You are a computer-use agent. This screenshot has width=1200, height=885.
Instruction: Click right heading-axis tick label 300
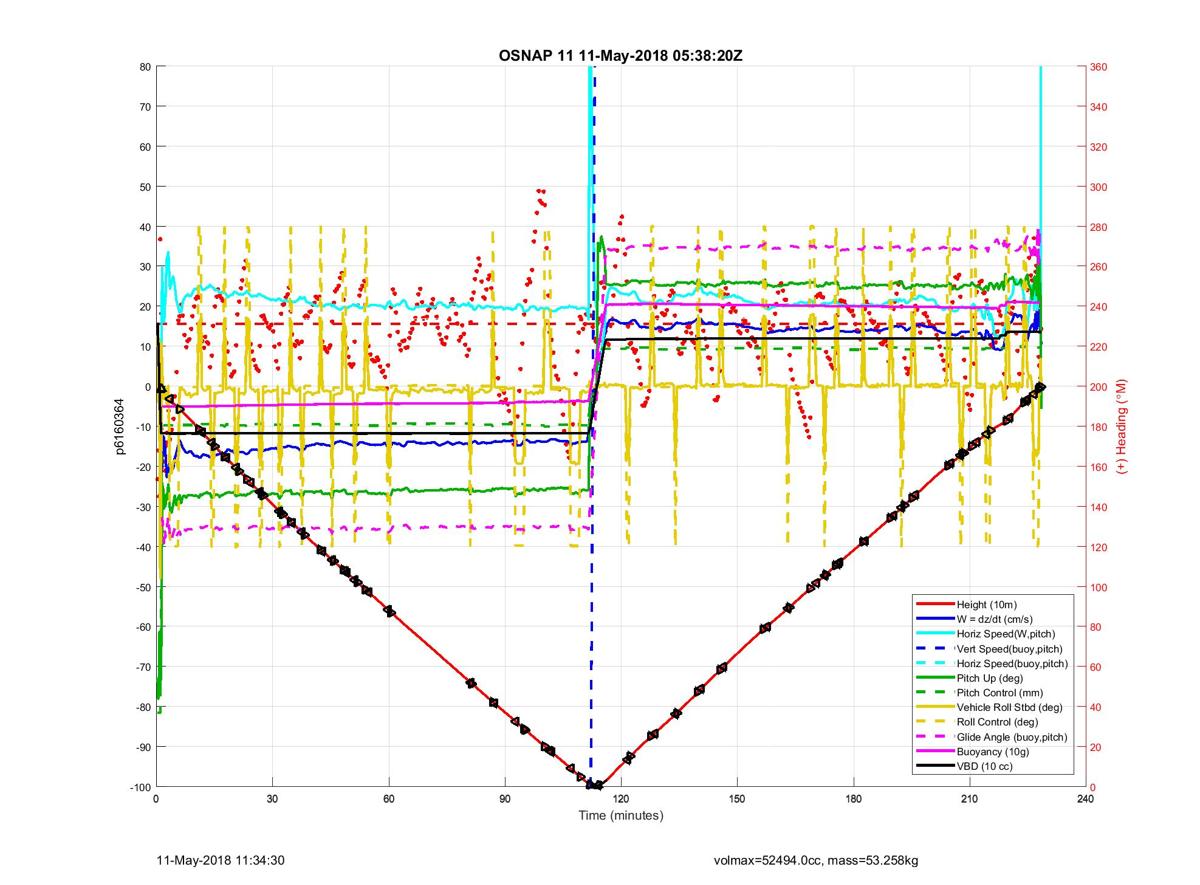click(1100, 187)
